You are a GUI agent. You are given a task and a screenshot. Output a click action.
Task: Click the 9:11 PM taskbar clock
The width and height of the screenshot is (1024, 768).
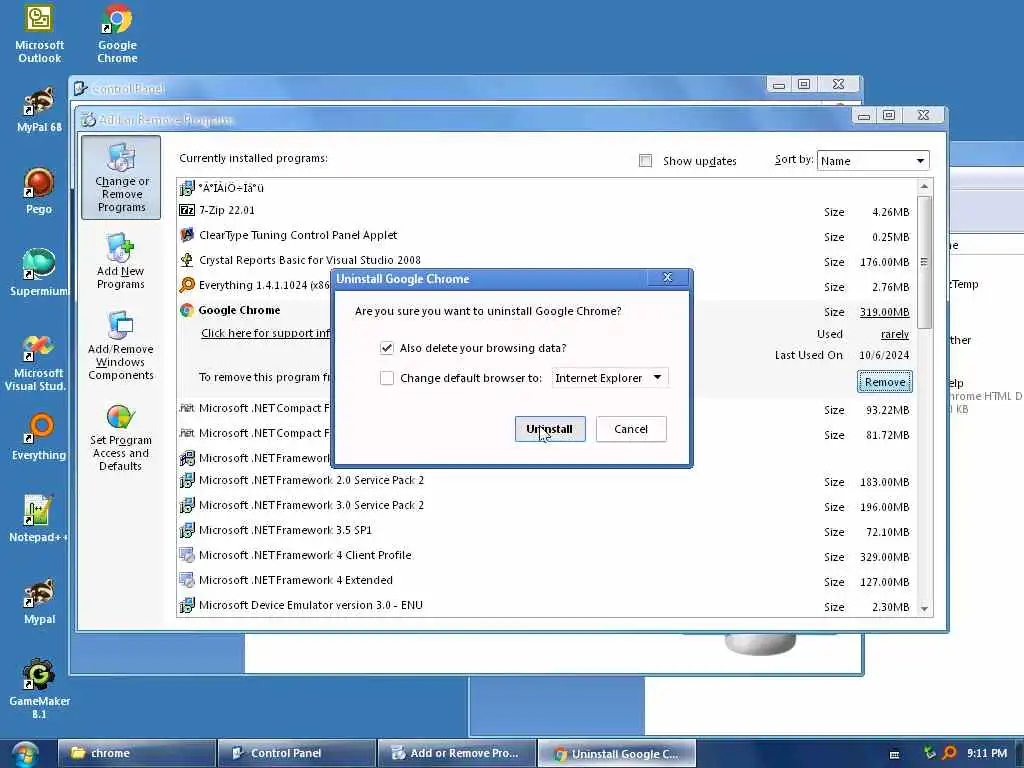tap(987, 753)
